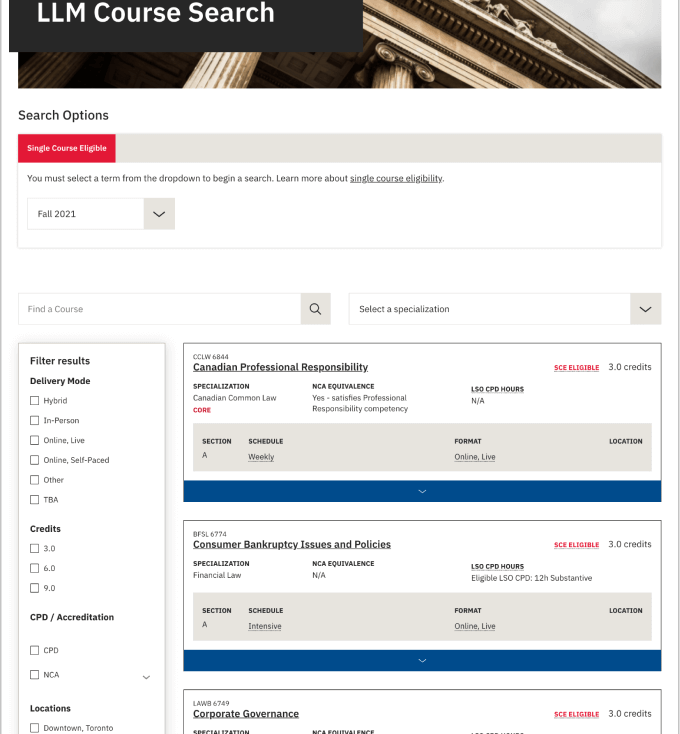The height and width of the screenshot is (734, 680).
Task: Click the Financial Law specialization text
Action: tap(217, 575)
